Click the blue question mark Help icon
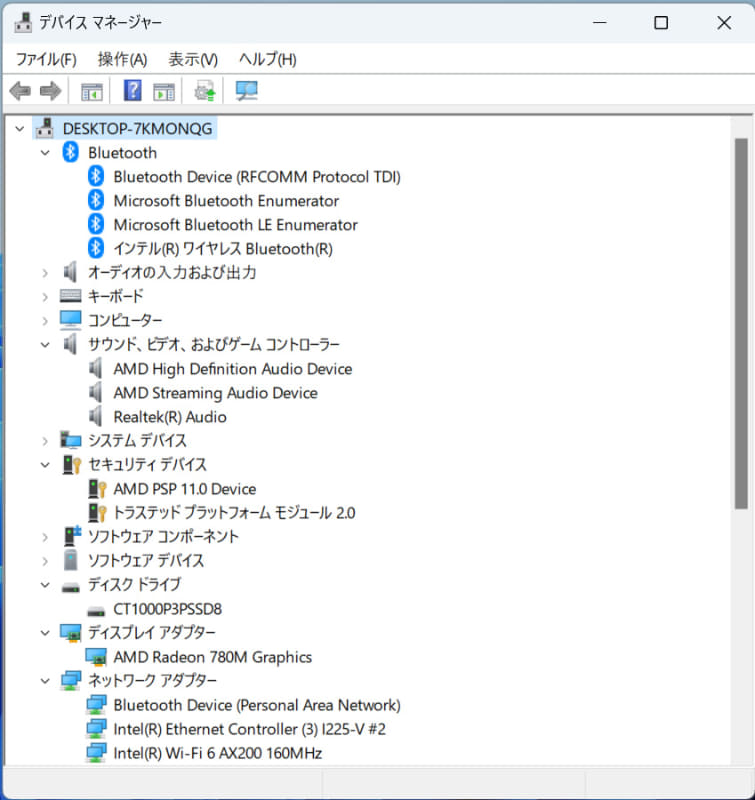This screenshot has height=800, width=755. [x=133, y=91]
